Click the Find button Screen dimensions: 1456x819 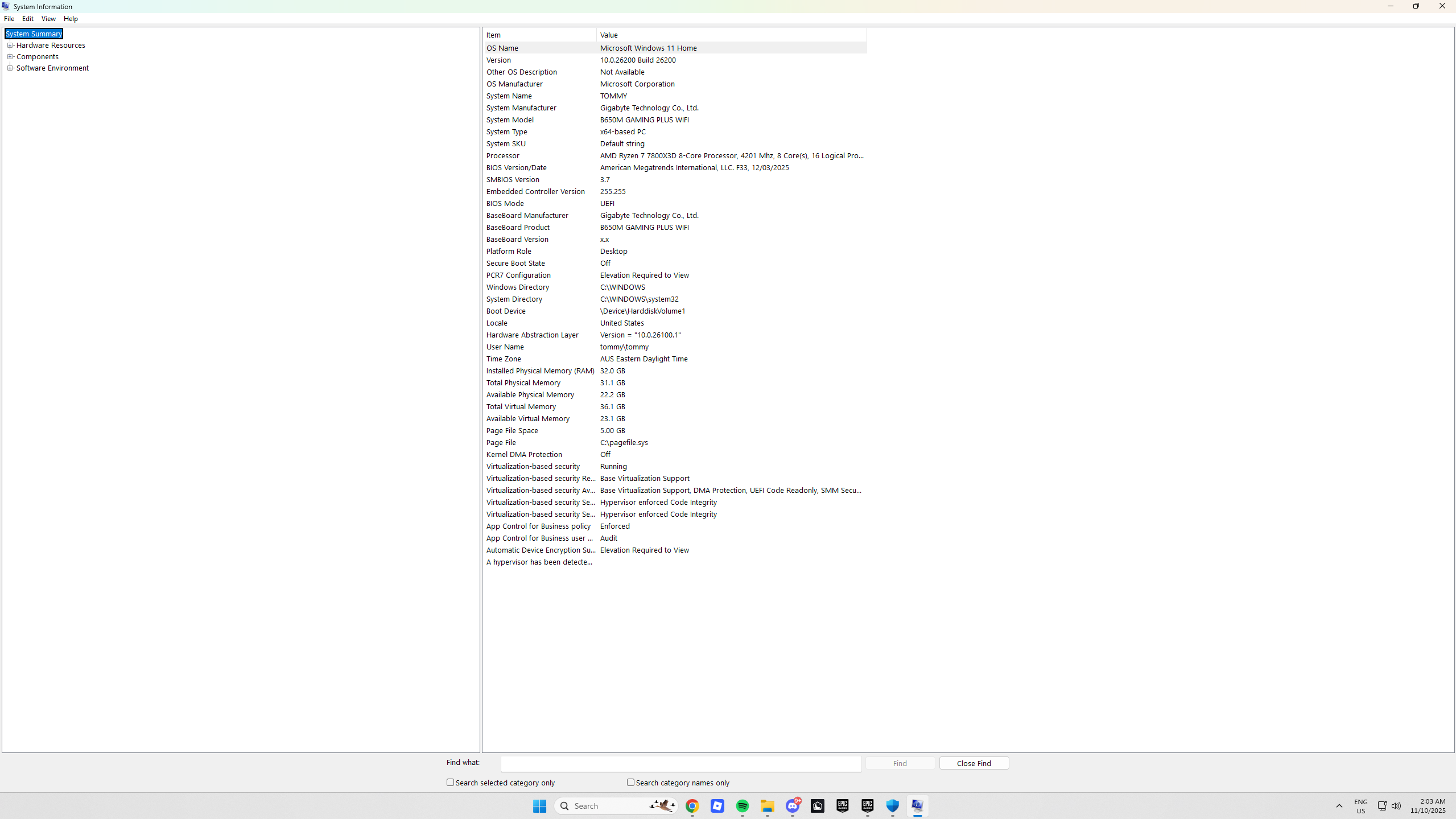pos(900,763)
